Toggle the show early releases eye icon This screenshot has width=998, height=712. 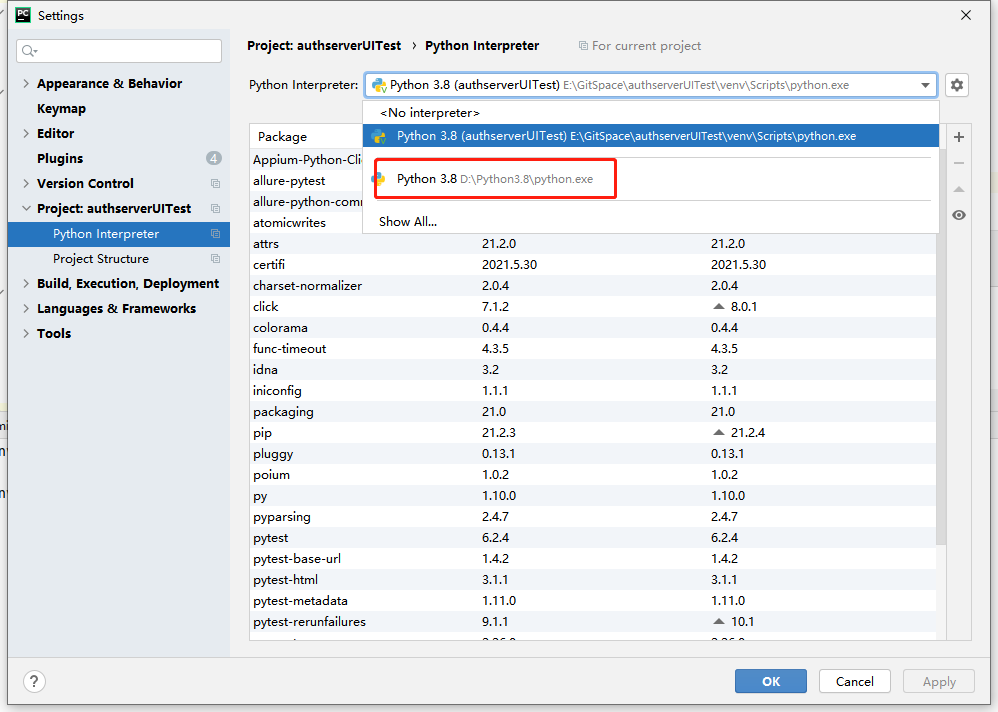tap(959, 215)
